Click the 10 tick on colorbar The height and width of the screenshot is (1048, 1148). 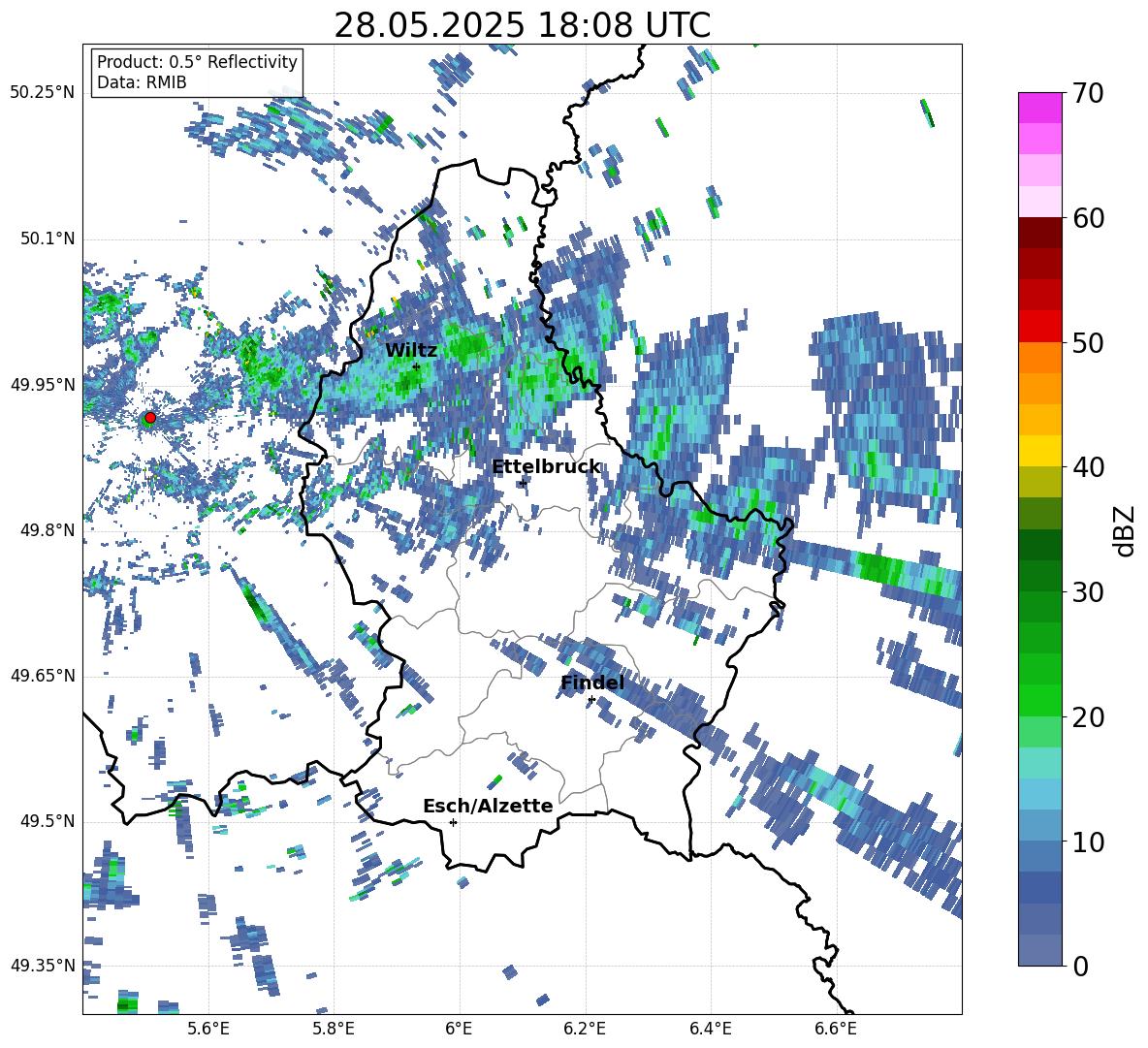click(1088, 842)
